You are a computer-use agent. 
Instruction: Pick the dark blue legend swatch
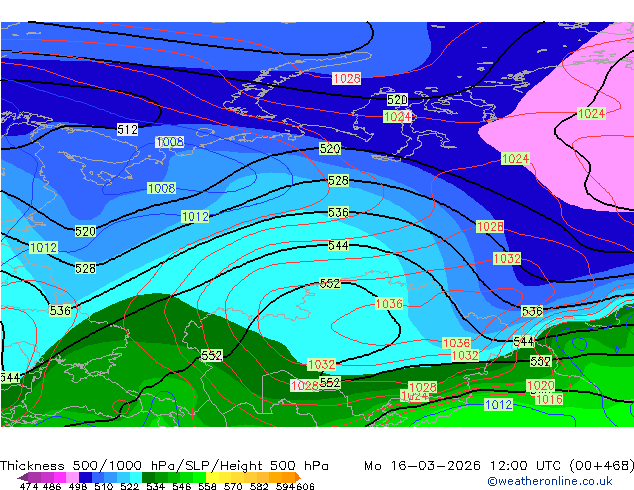(x=85, y=477)
